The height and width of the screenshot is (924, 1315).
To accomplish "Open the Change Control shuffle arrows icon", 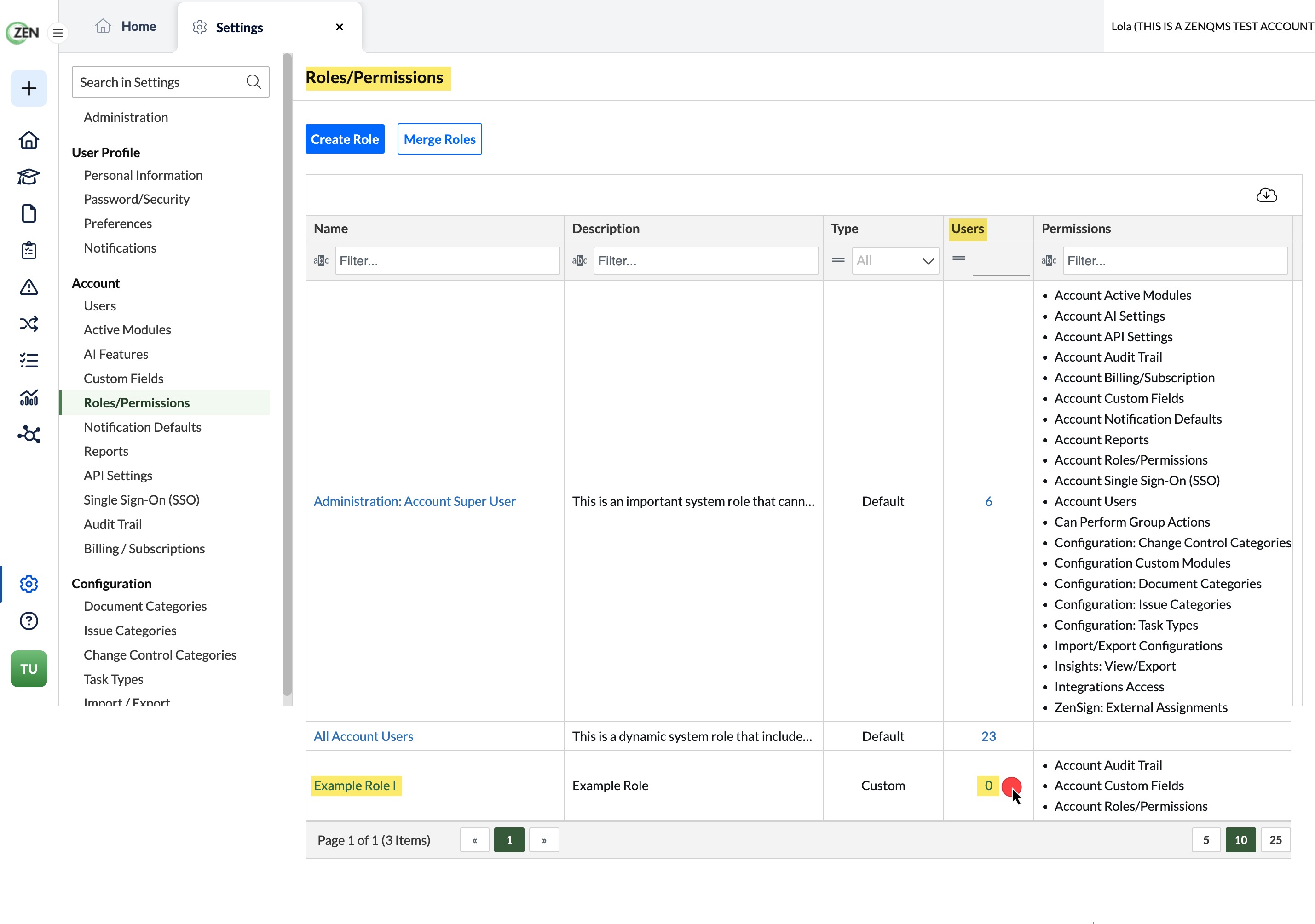I will (29, 323).
